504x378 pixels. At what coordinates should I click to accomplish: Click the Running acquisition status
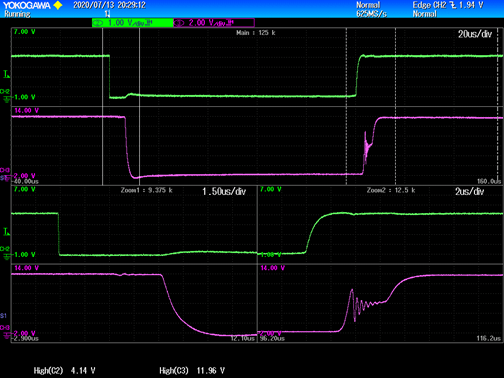click(x=17, y=14)
